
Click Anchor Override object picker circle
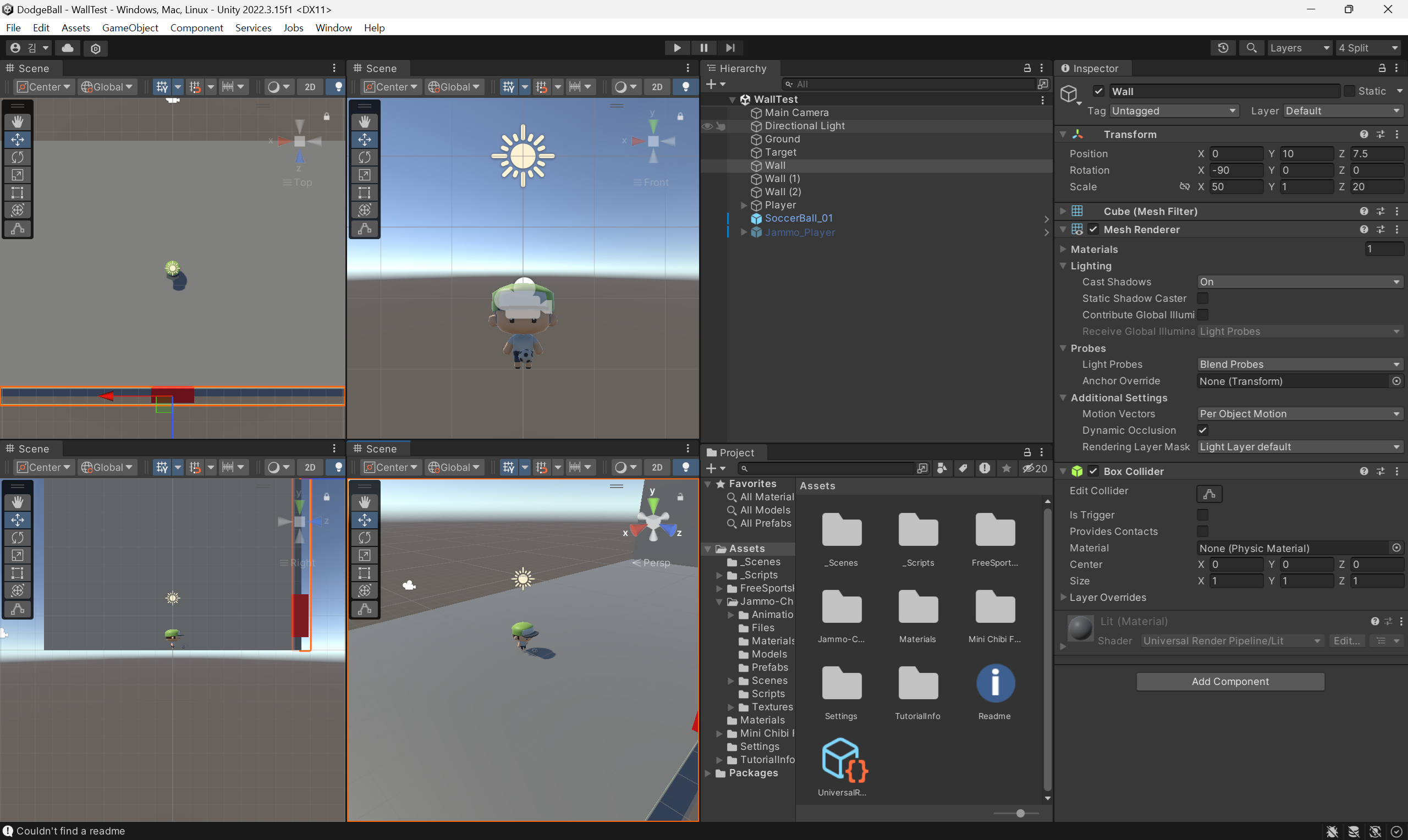pyautogui.click(x=1396, y=381)
